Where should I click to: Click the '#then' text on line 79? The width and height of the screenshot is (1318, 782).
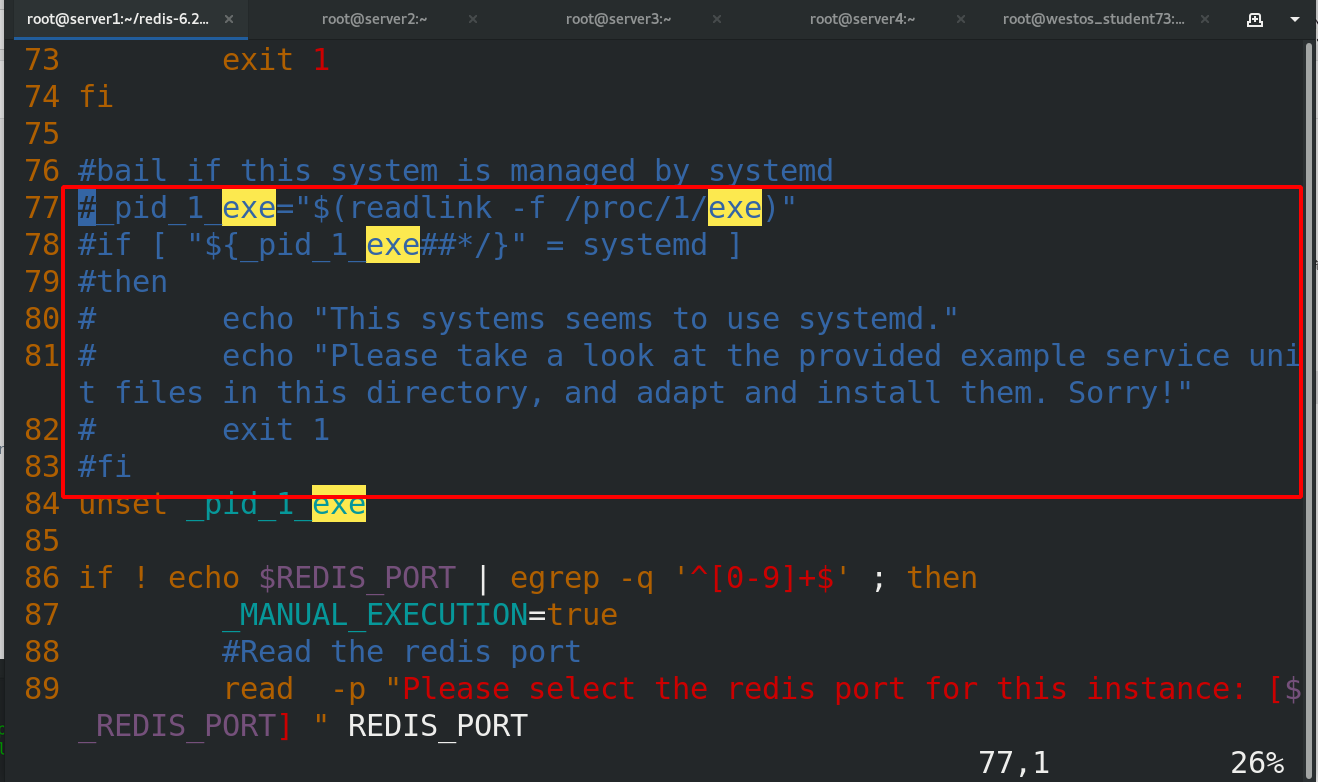point(123,282)
